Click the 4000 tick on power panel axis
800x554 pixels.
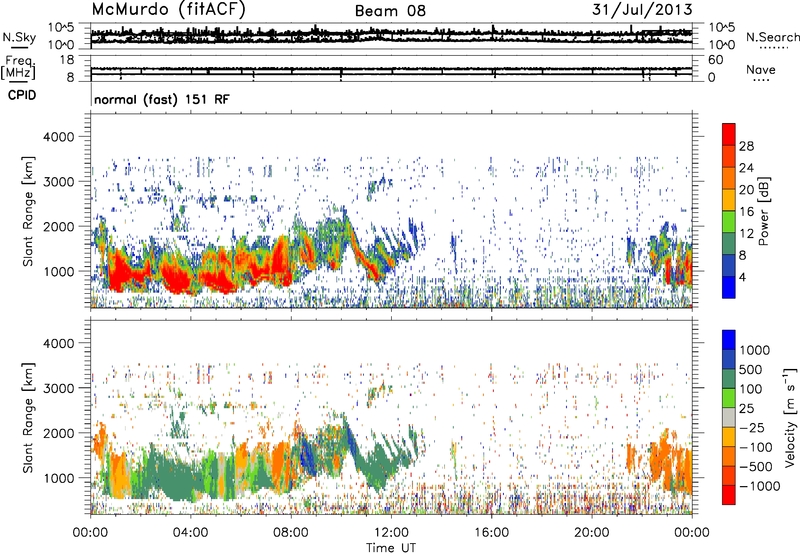click(58, 137)
